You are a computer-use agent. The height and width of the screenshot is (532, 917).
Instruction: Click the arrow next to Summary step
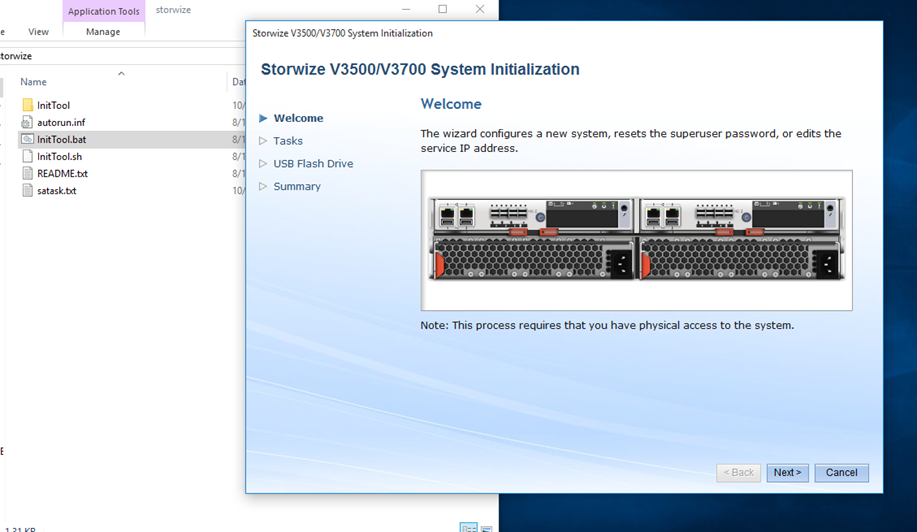tap(263, 187)
